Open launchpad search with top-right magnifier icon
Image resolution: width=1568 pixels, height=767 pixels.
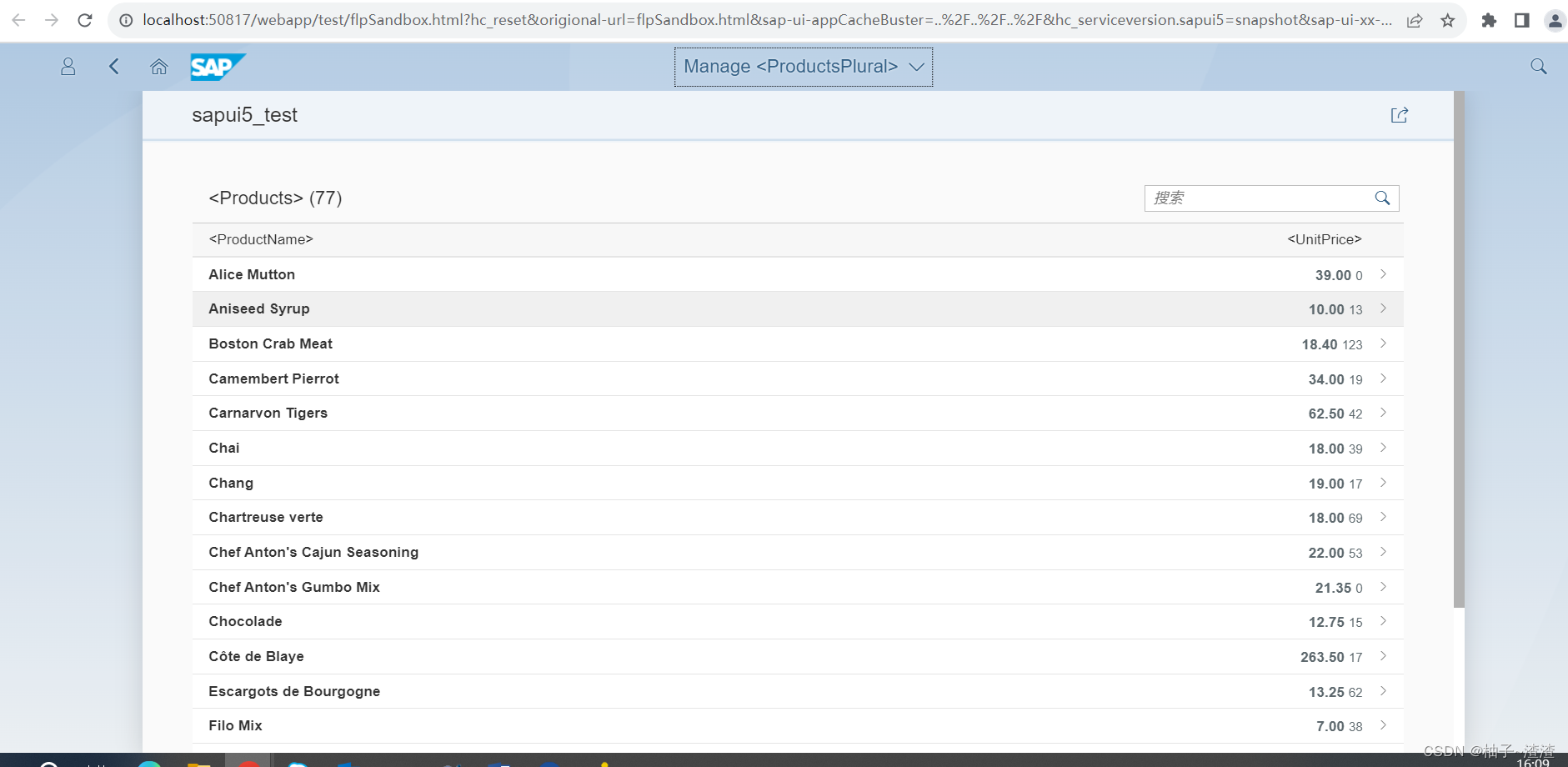pos(1537,66)
